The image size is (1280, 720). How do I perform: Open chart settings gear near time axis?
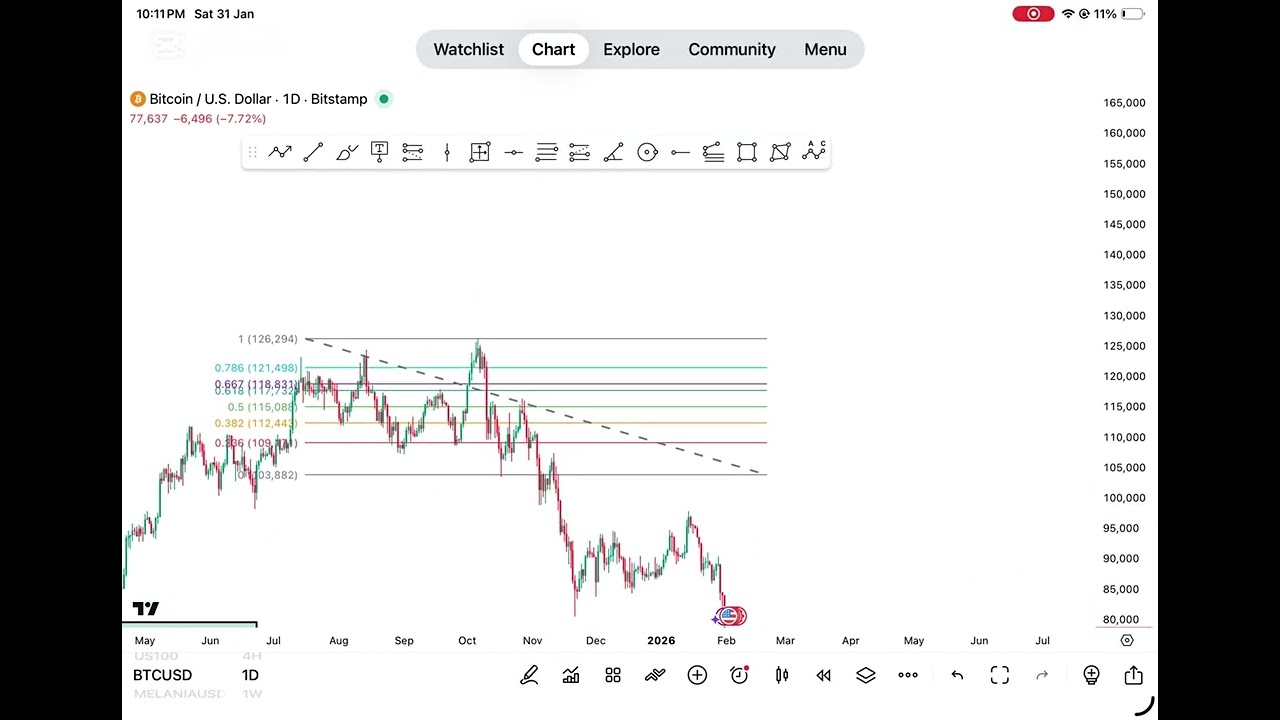(x=1127, y=640)
